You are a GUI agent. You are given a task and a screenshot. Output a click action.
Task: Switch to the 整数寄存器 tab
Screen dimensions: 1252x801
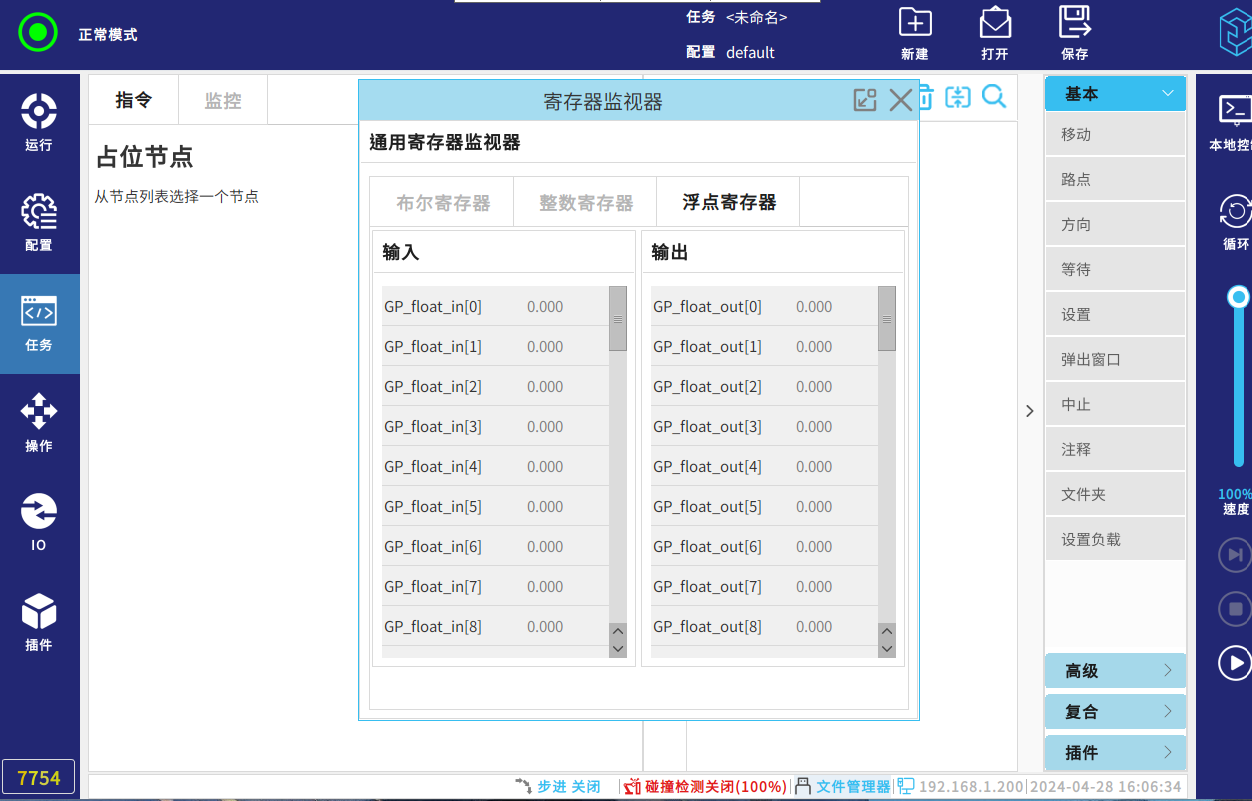586,203
